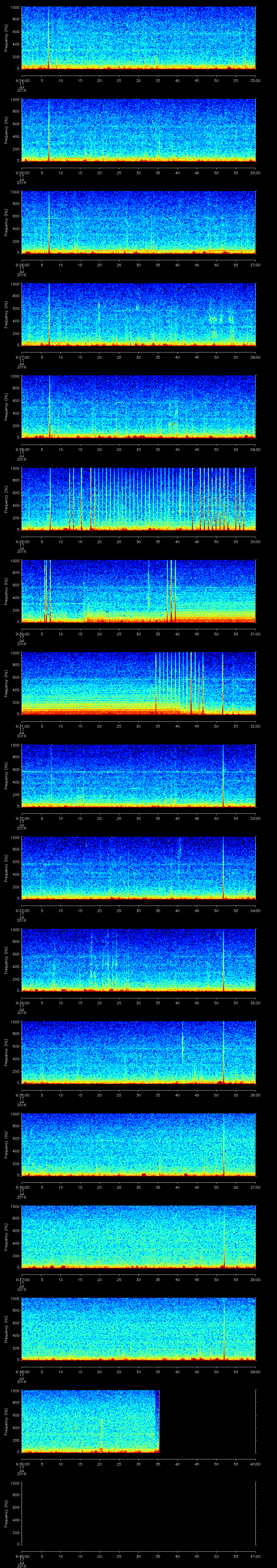Select the 41:00 end time label
The height and width of the screenshot is (1568, 277).
(256, 1556)
